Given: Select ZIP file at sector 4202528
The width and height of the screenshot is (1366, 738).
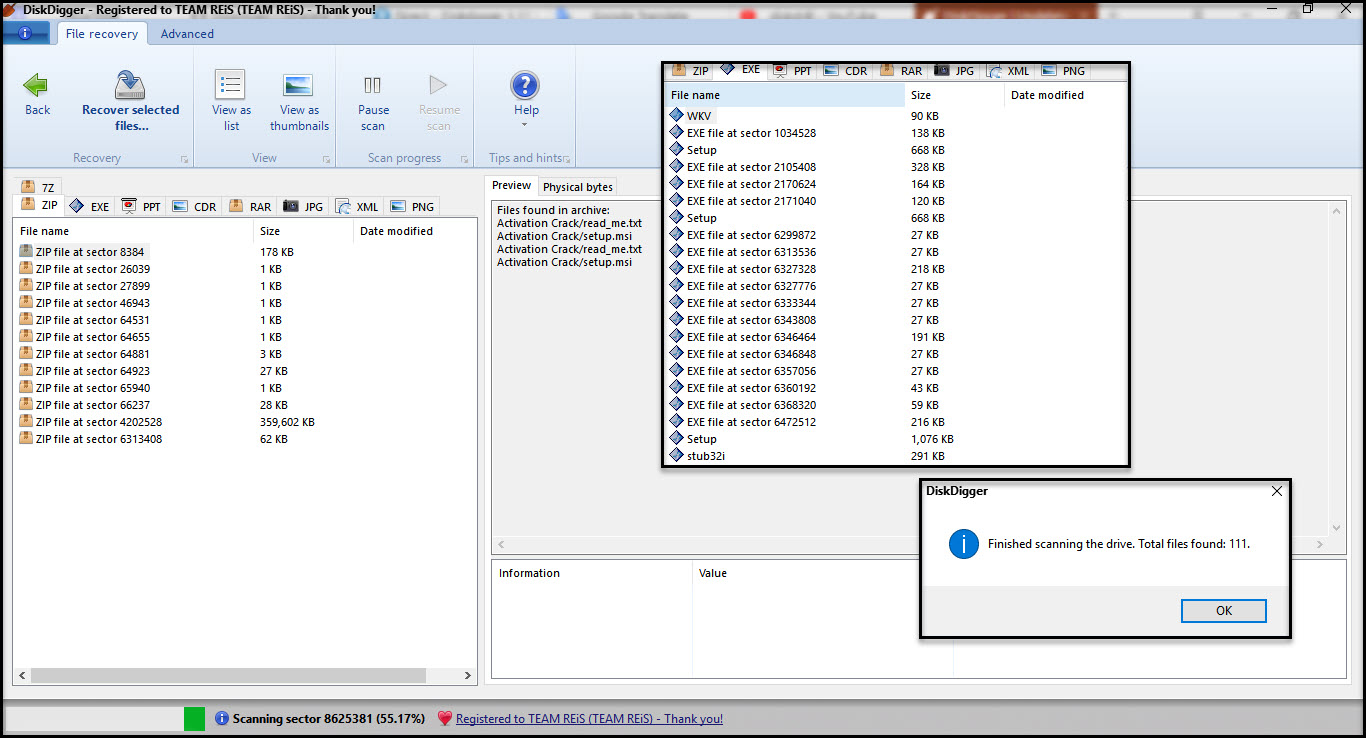Looking at the screenshot, I should pos(99,422).
